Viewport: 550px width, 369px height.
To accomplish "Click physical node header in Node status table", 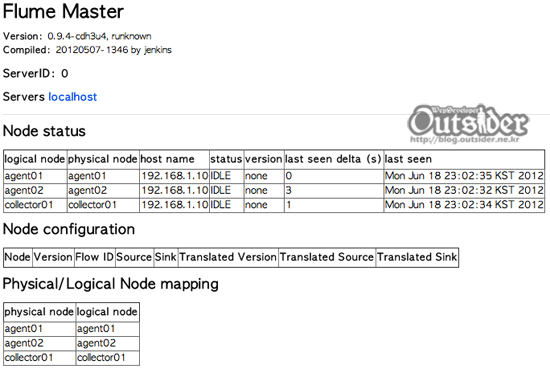I will (x=103, y=159).
